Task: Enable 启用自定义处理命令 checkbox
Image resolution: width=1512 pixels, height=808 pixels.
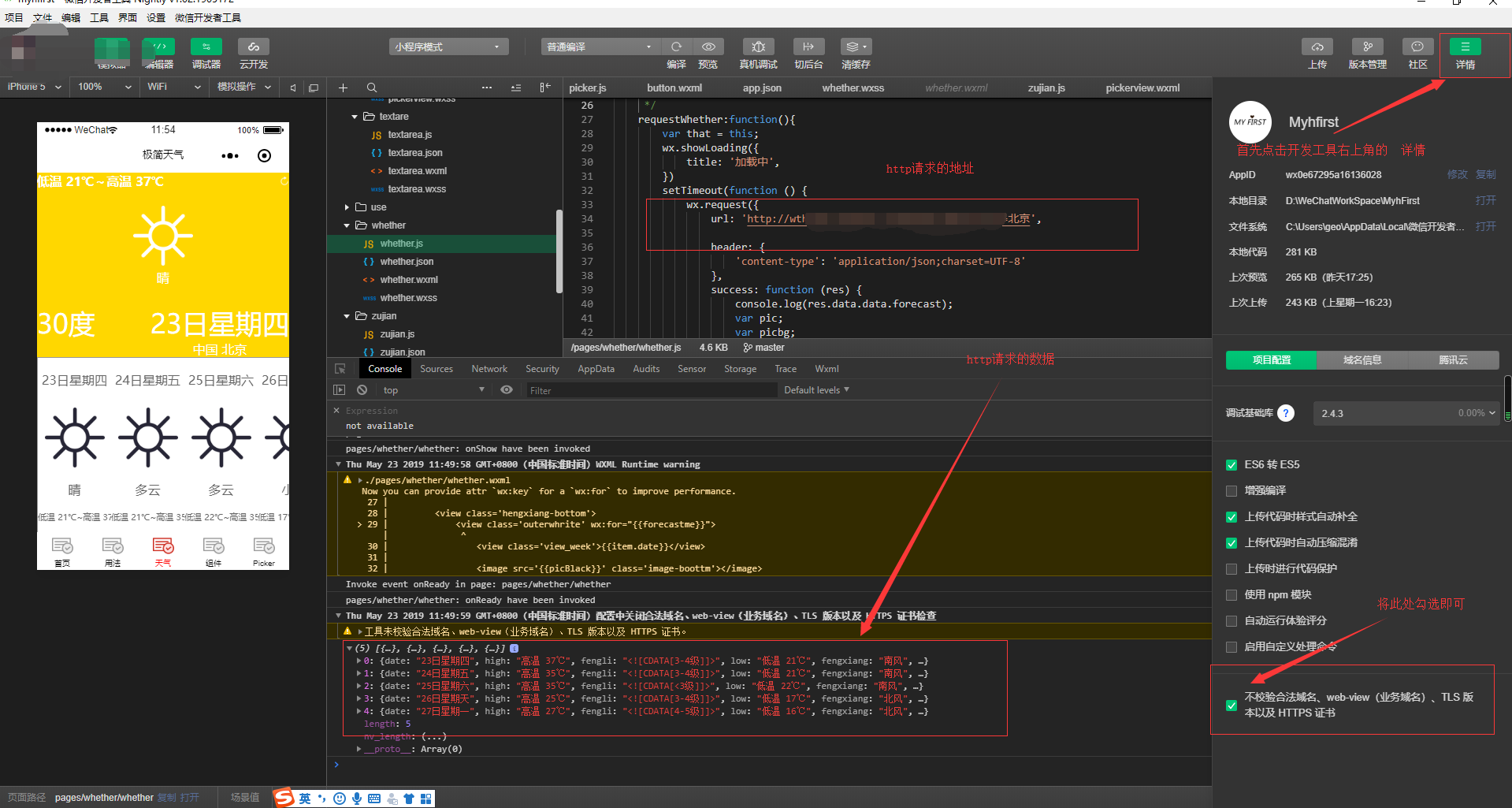Action: coord(1232,647)
